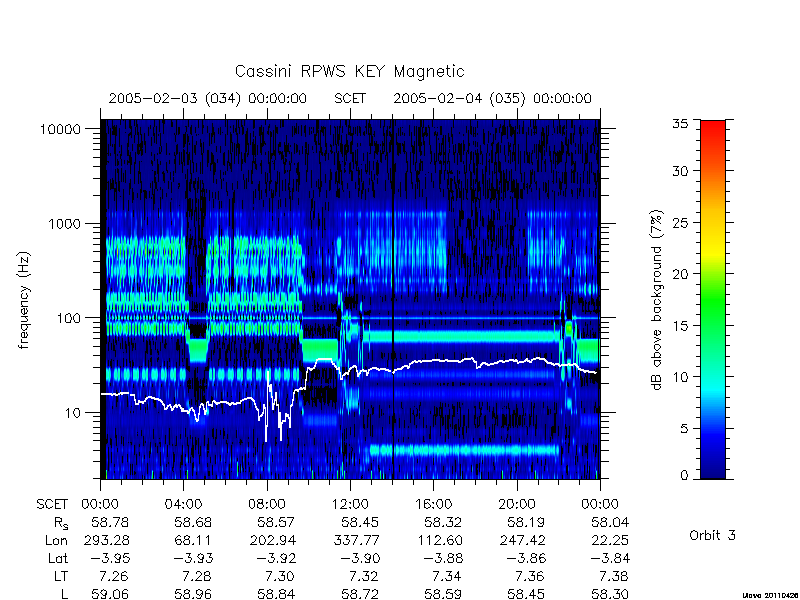Click the 'Lat' row label

(58, 558)
